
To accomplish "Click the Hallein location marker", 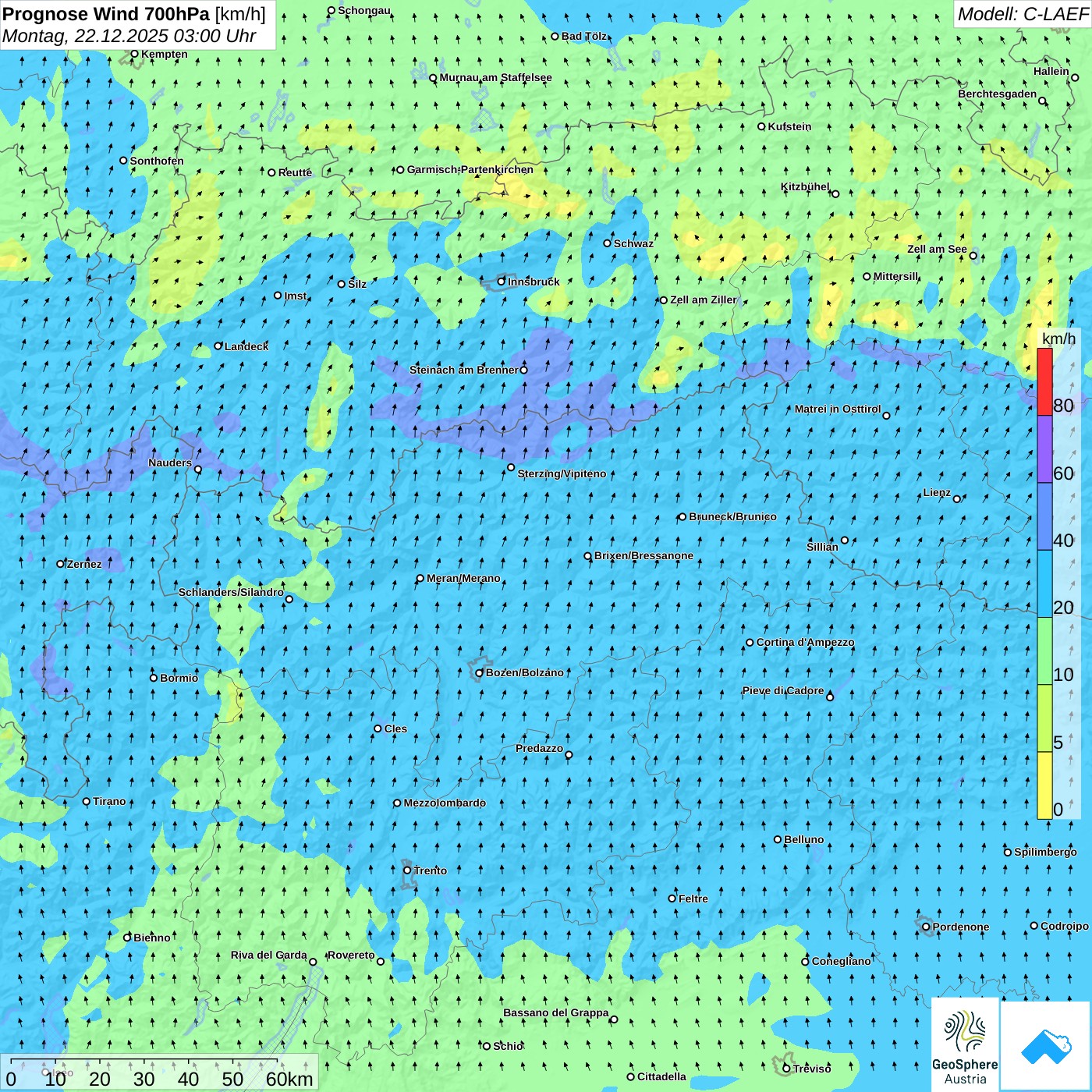I will pyautogui.click(x=1075, y=78).
